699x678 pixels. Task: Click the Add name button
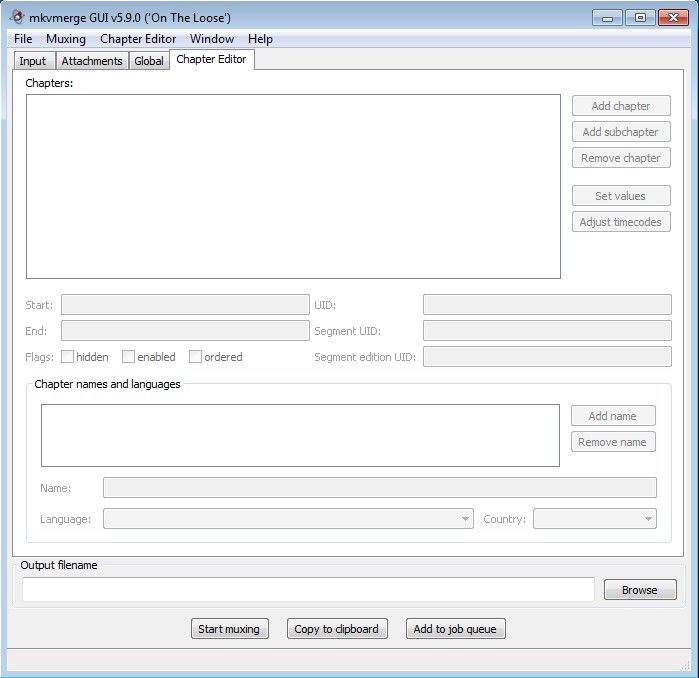click(x=613, y=416)
